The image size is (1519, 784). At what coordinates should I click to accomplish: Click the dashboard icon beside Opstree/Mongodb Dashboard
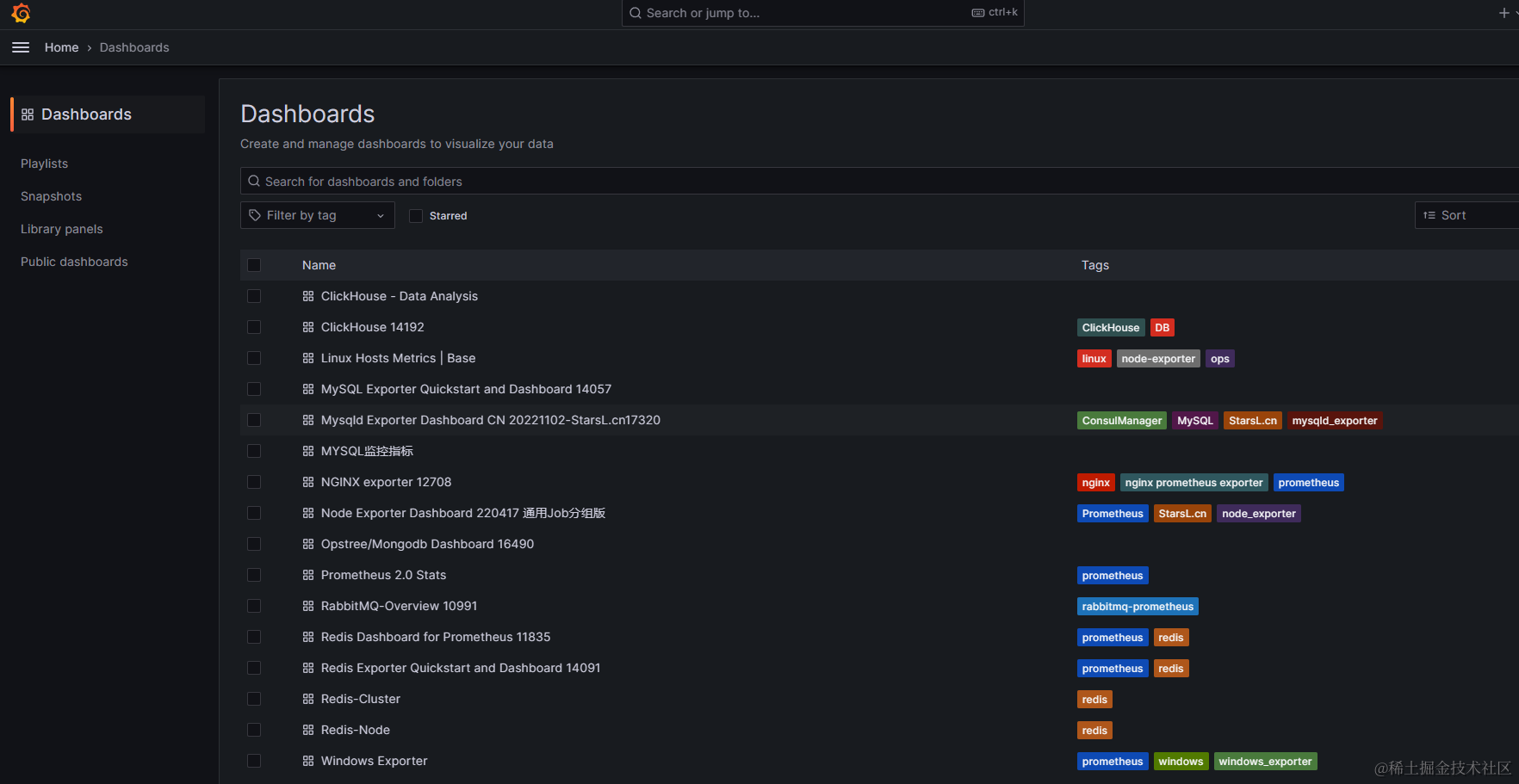308,544
